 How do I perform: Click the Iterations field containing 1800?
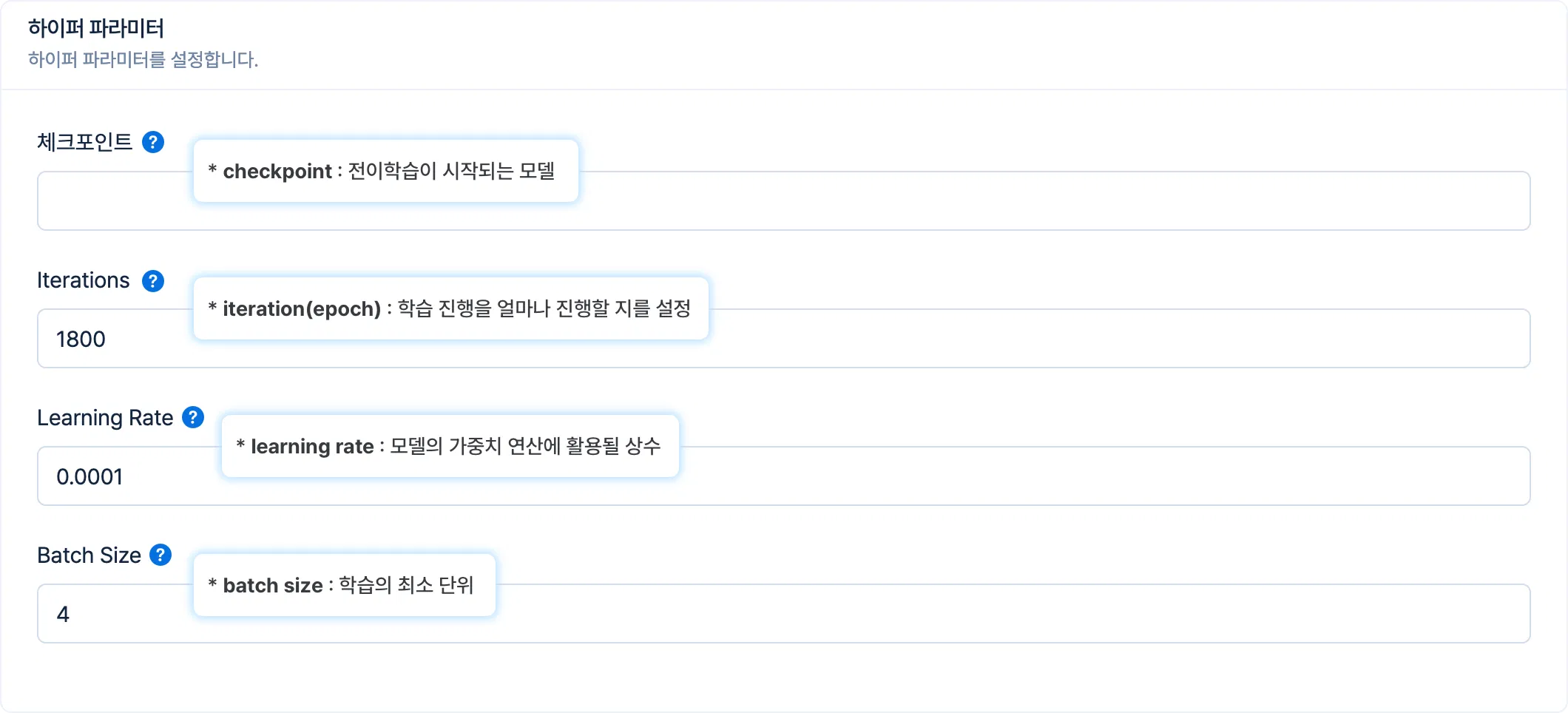coord(1035,339)
